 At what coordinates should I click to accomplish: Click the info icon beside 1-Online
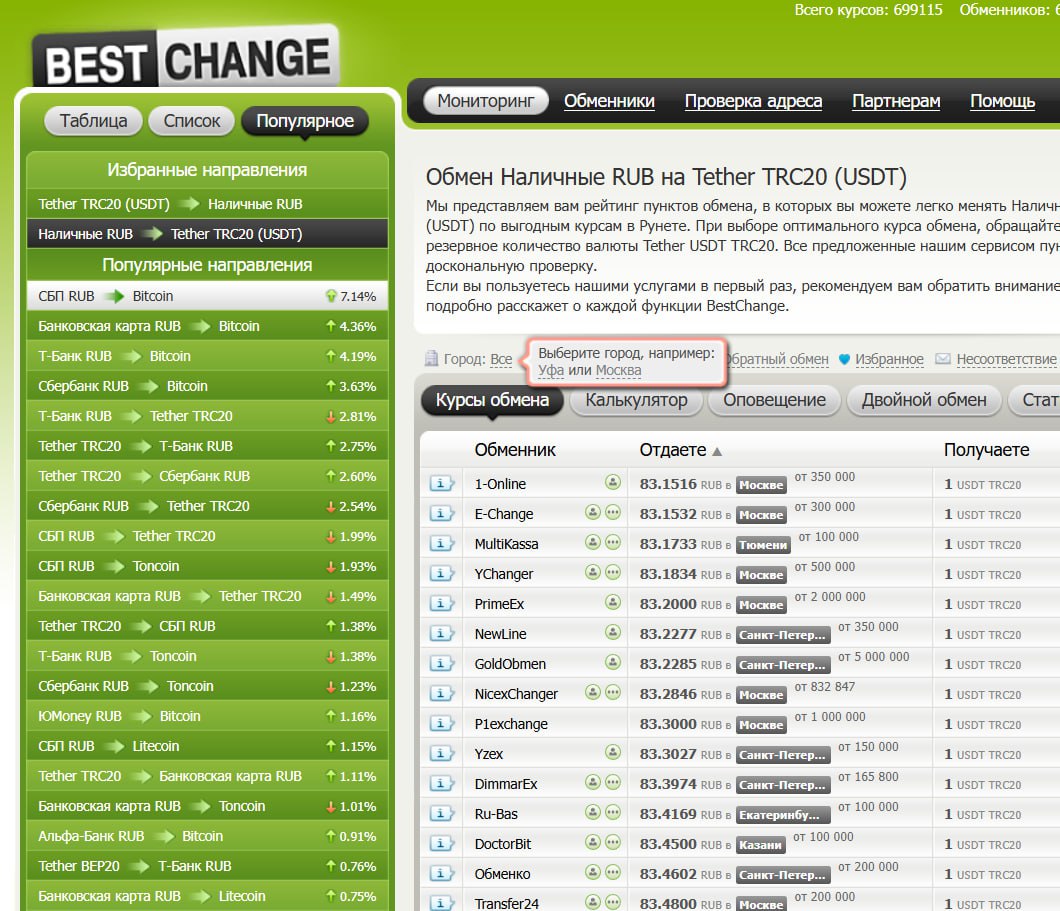coord(441,484)
